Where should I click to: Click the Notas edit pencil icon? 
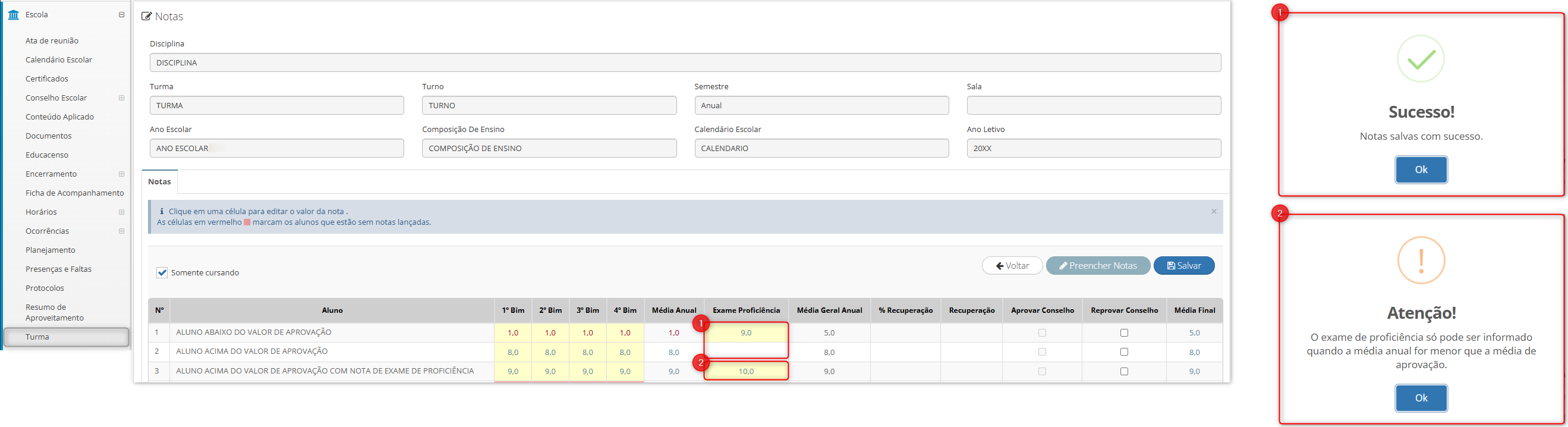click(147, 17)
